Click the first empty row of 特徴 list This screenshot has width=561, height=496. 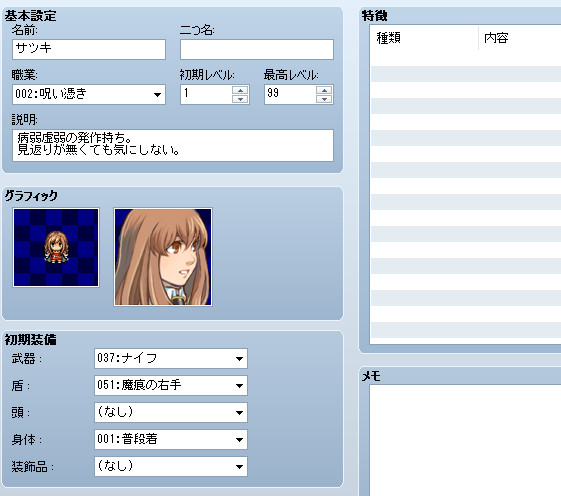(x=466, y=58)
